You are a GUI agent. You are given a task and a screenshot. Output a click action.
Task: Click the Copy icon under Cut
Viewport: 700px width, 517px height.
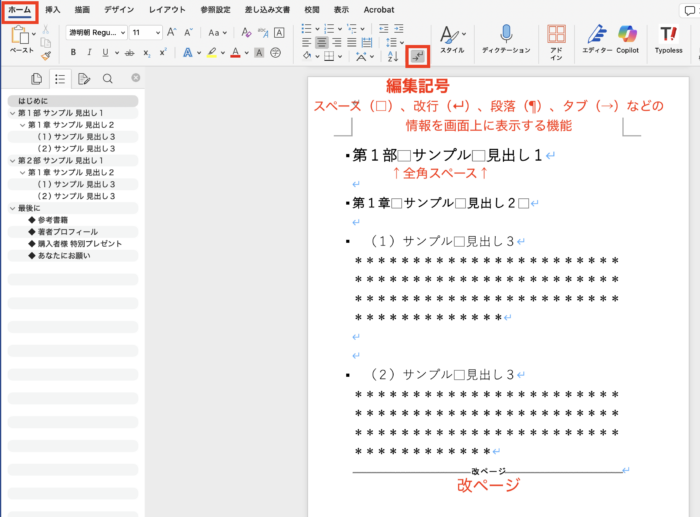(46, 42)
